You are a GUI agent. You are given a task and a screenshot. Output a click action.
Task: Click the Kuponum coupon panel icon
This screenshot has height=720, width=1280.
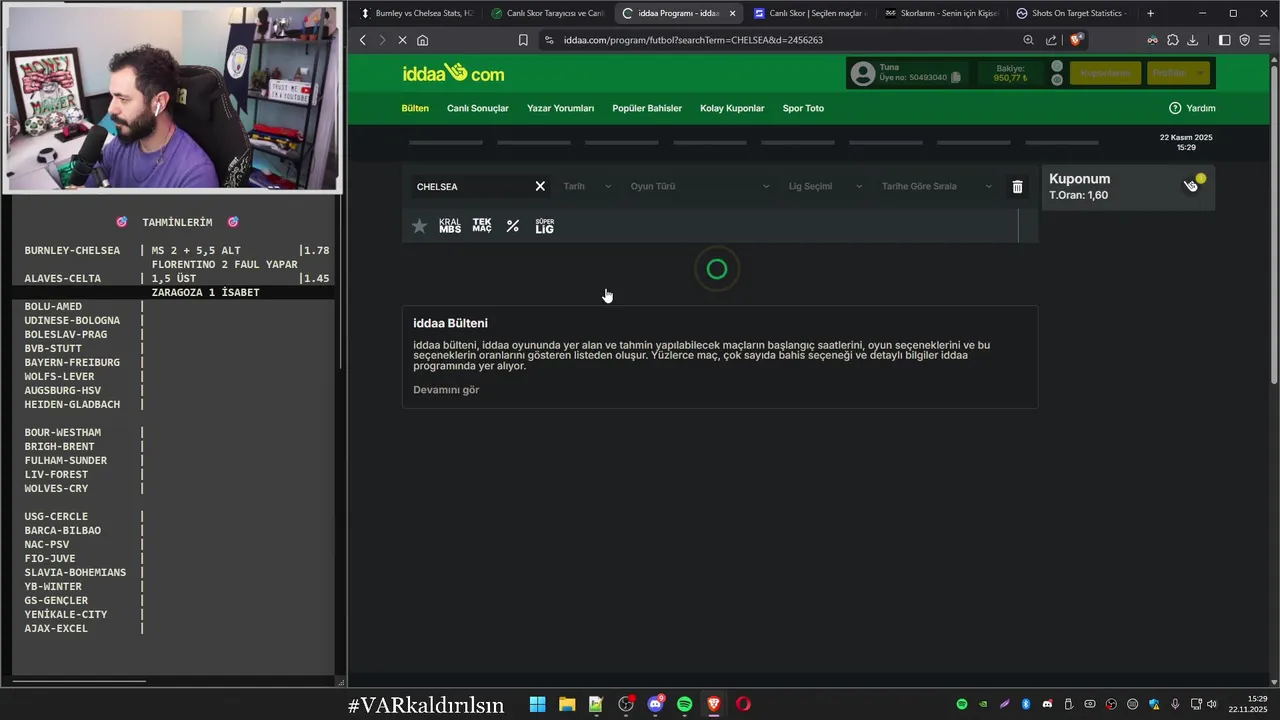tap(1191, 185)
